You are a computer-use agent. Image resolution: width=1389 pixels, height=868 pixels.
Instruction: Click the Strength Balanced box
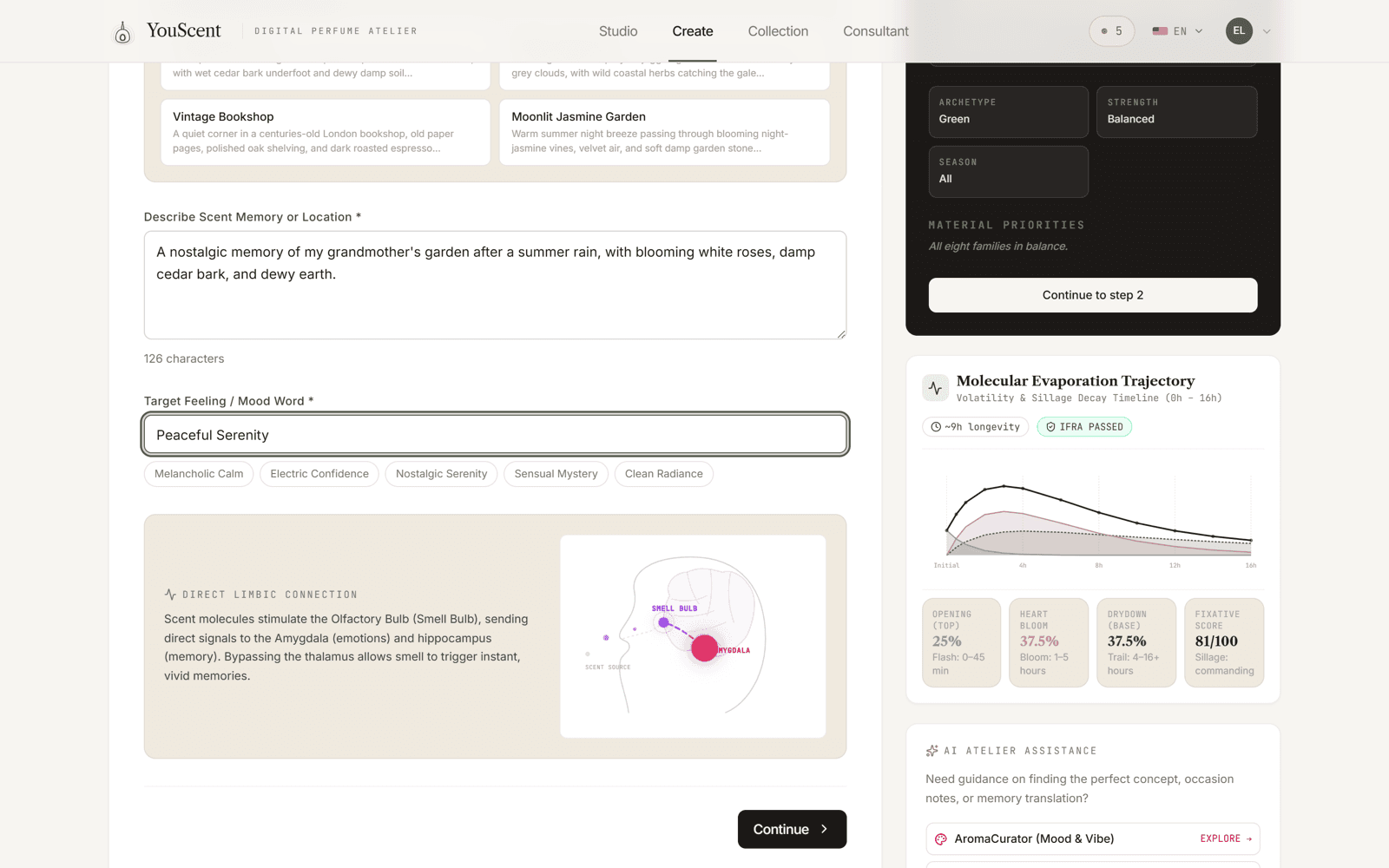point(1176,112)
